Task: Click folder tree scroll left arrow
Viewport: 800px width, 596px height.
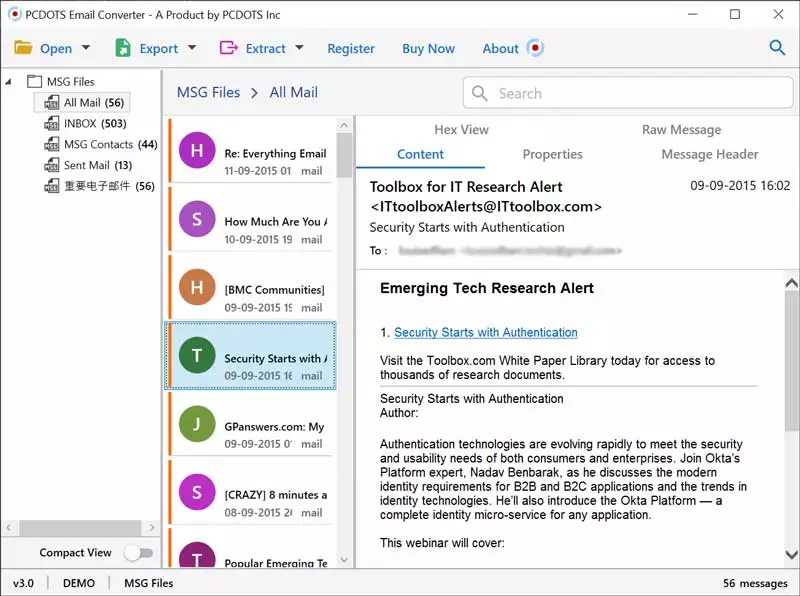Action: (9, 527)
